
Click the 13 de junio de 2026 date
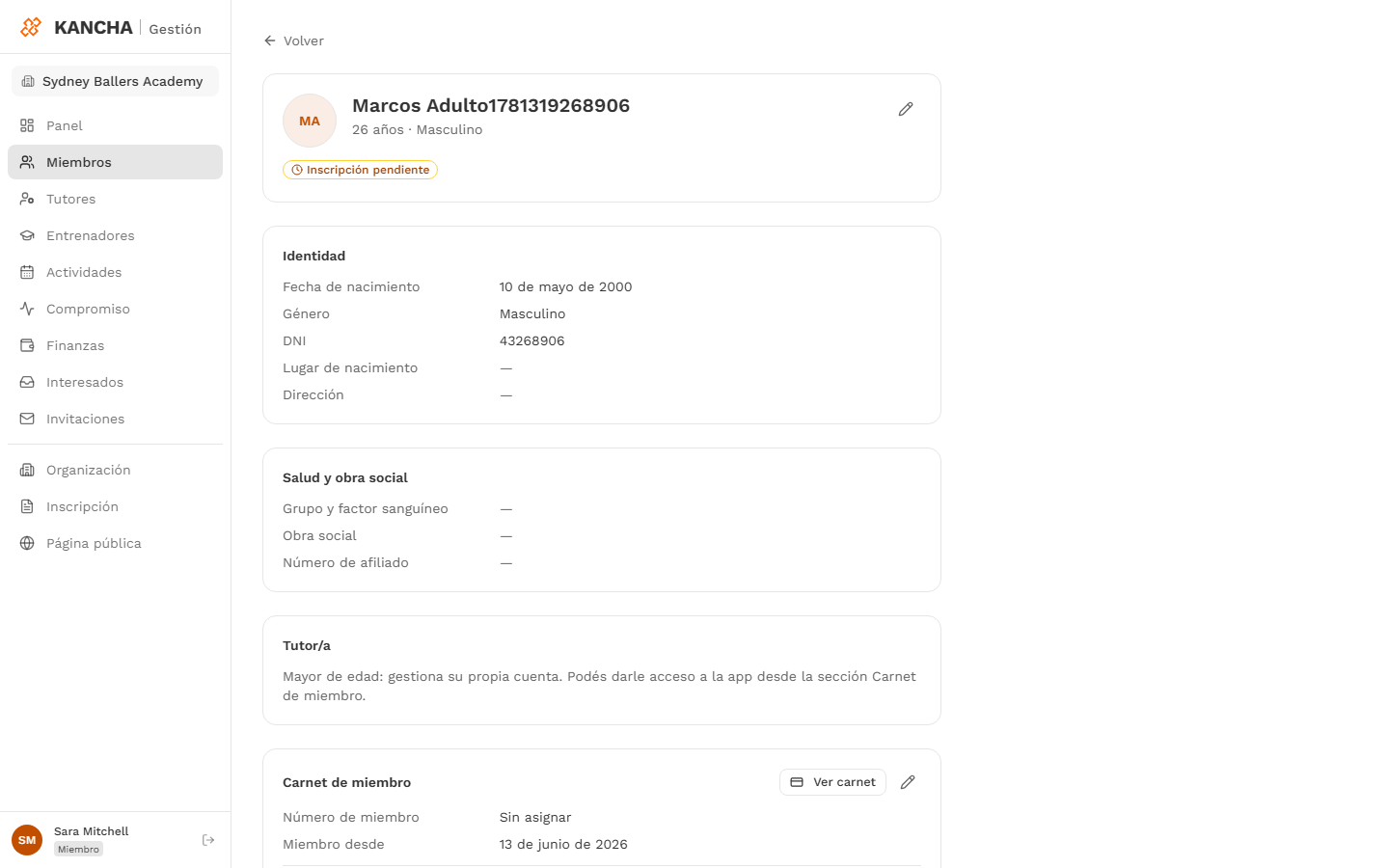point(563,844)
